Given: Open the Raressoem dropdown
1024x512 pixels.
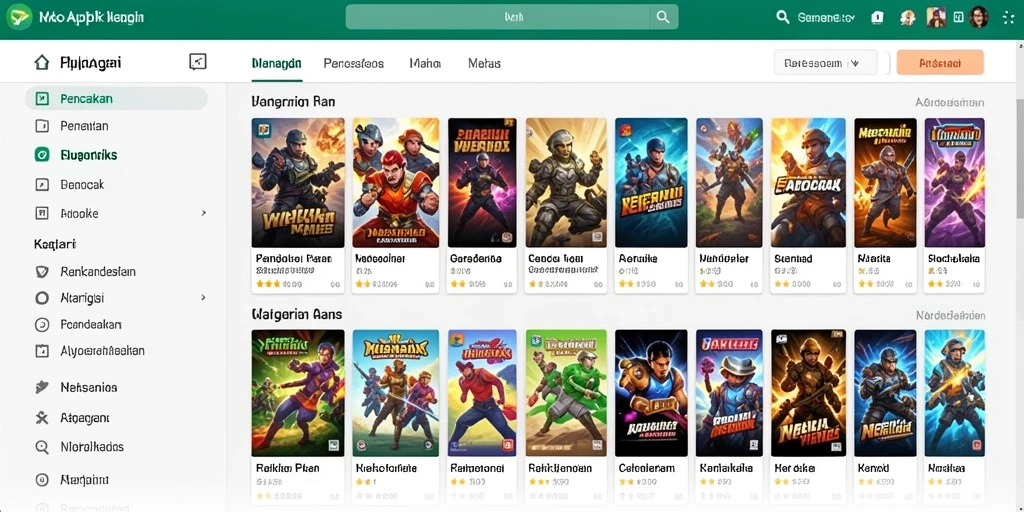Looking at the screenshot, I should (825, 63).
